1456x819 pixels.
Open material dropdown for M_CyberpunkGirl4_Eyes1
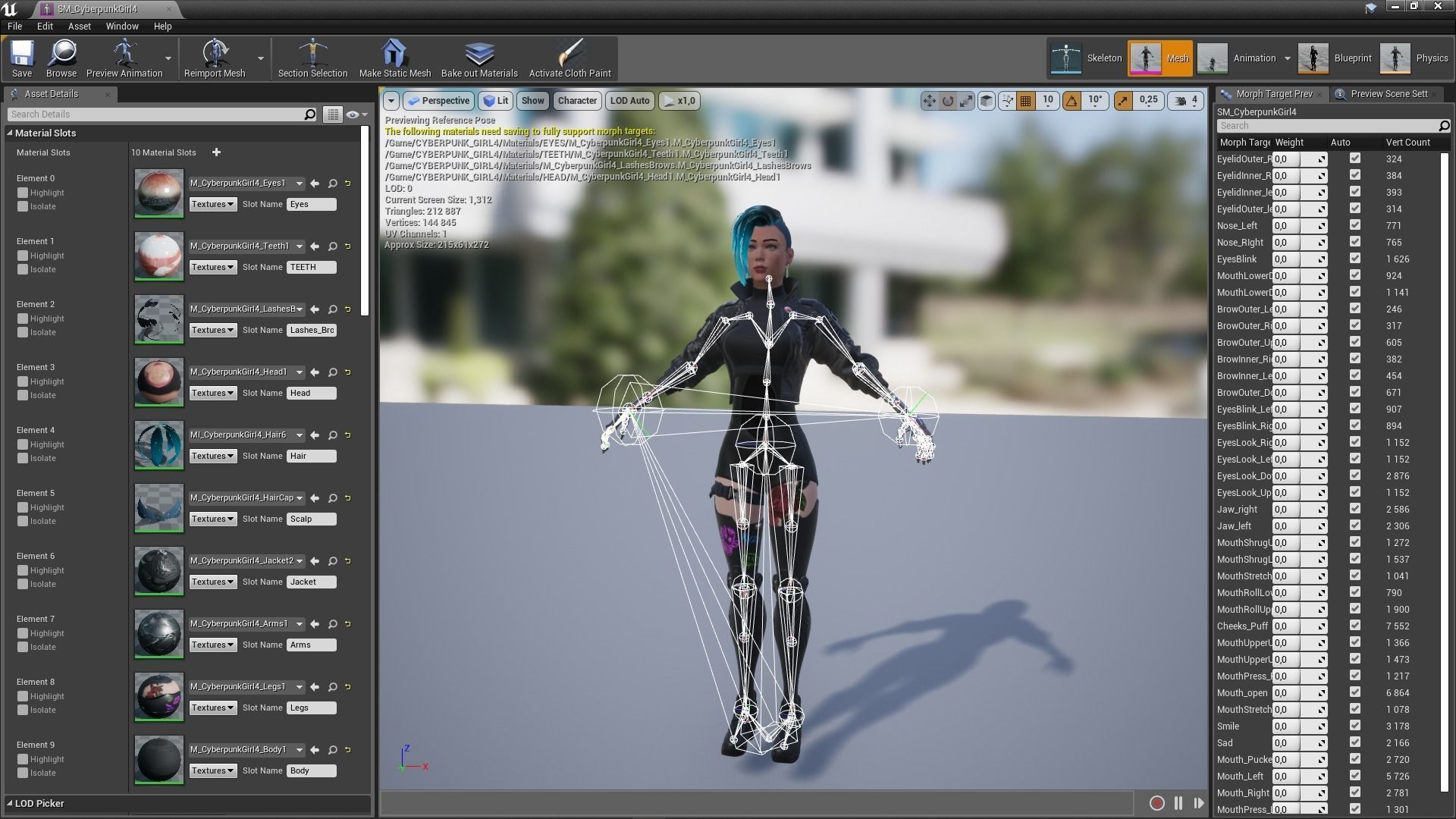(246, 184)
